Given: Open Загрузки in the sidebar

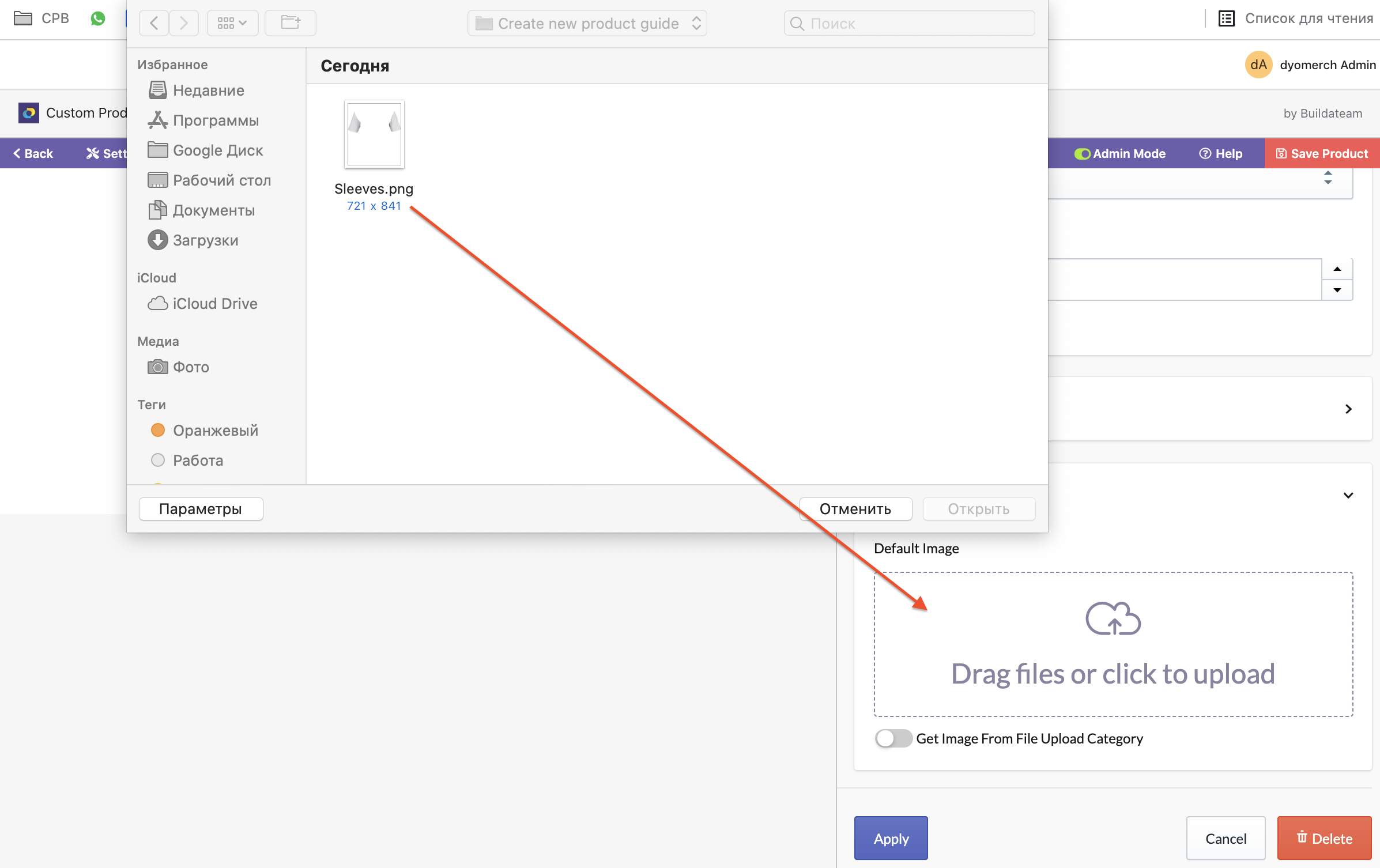Looking at the screenshot, I should 193,240.
